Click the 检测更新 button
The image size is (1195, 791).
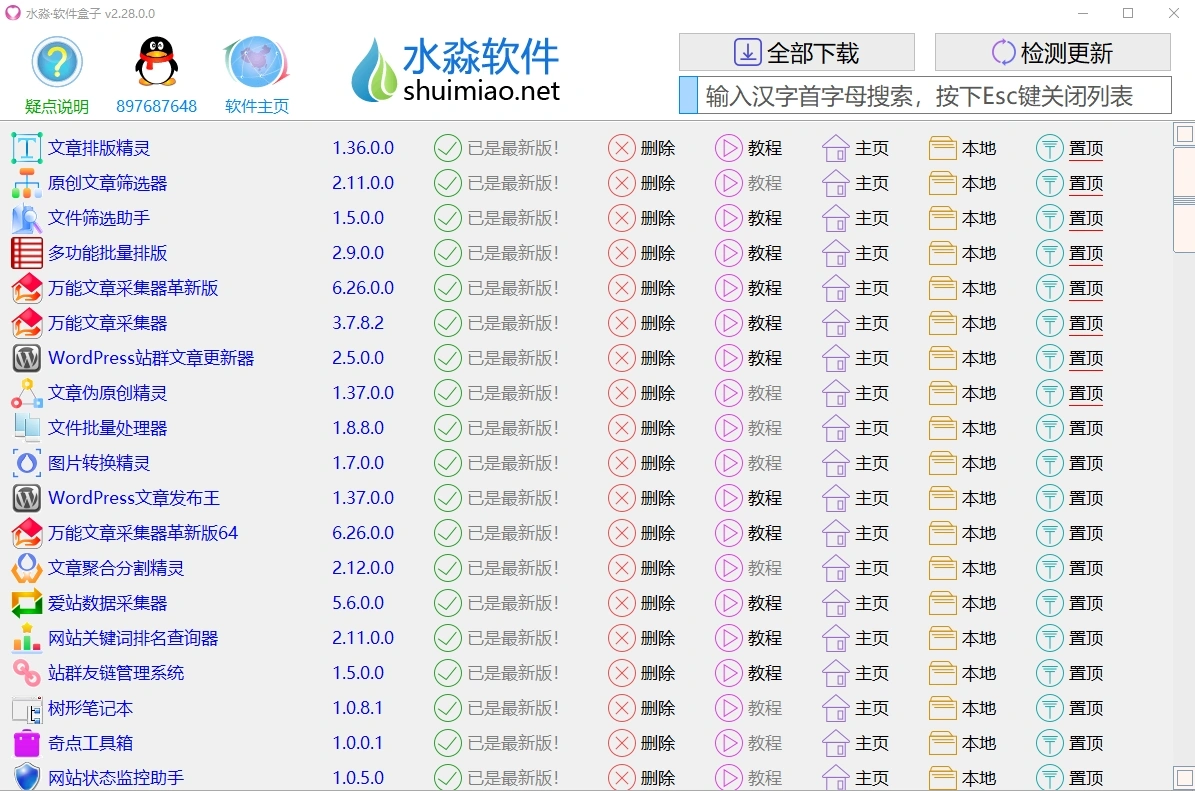coord(1052,53)
